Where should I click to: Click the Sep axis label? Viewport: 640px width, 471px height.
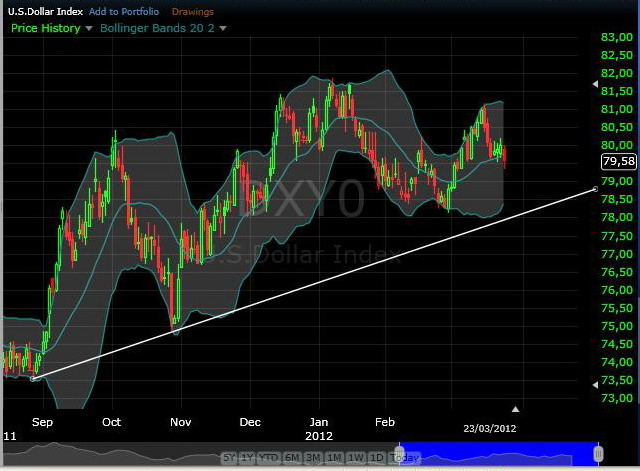pyautogui.click(x=42, y=422)
